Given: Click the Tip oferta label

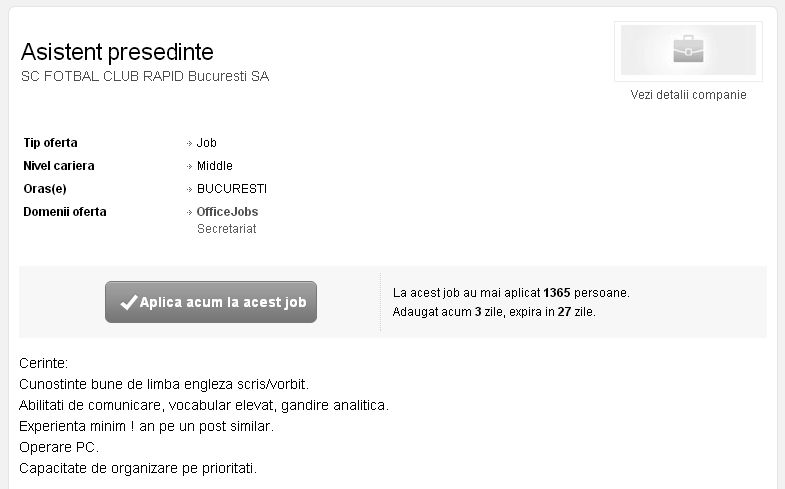Looking at the screenshot, I should tap(51, 143).
